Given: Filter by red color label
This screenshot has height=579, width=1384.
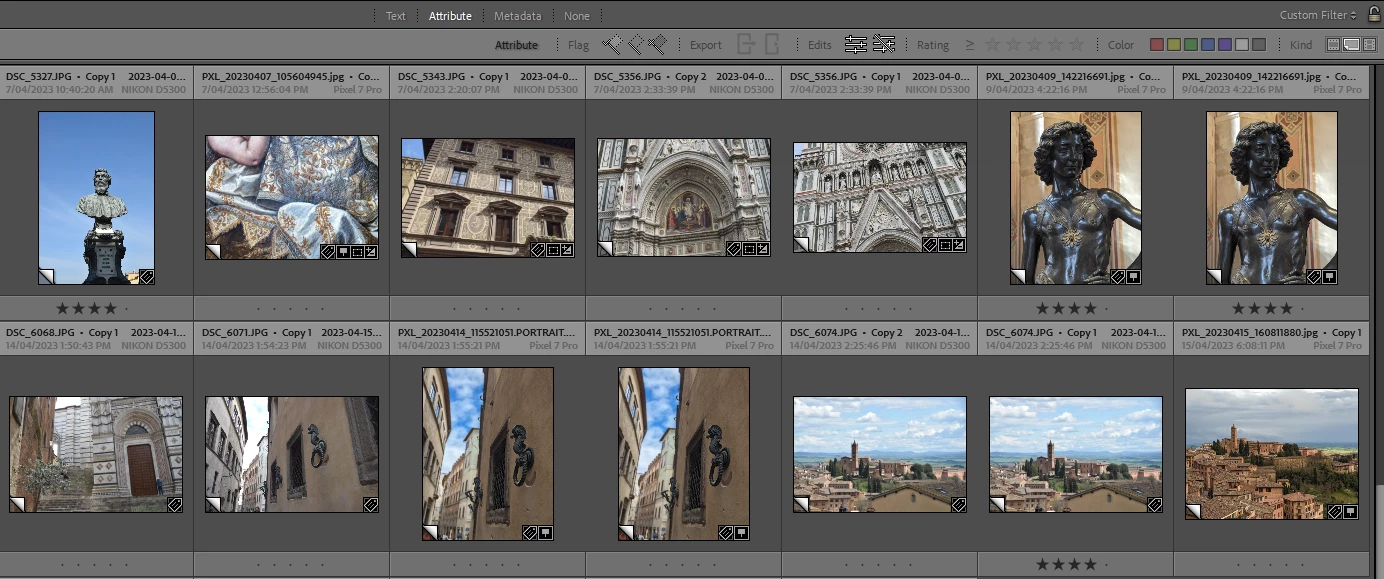Looking at the screenshot, I should pos(1157,45).
